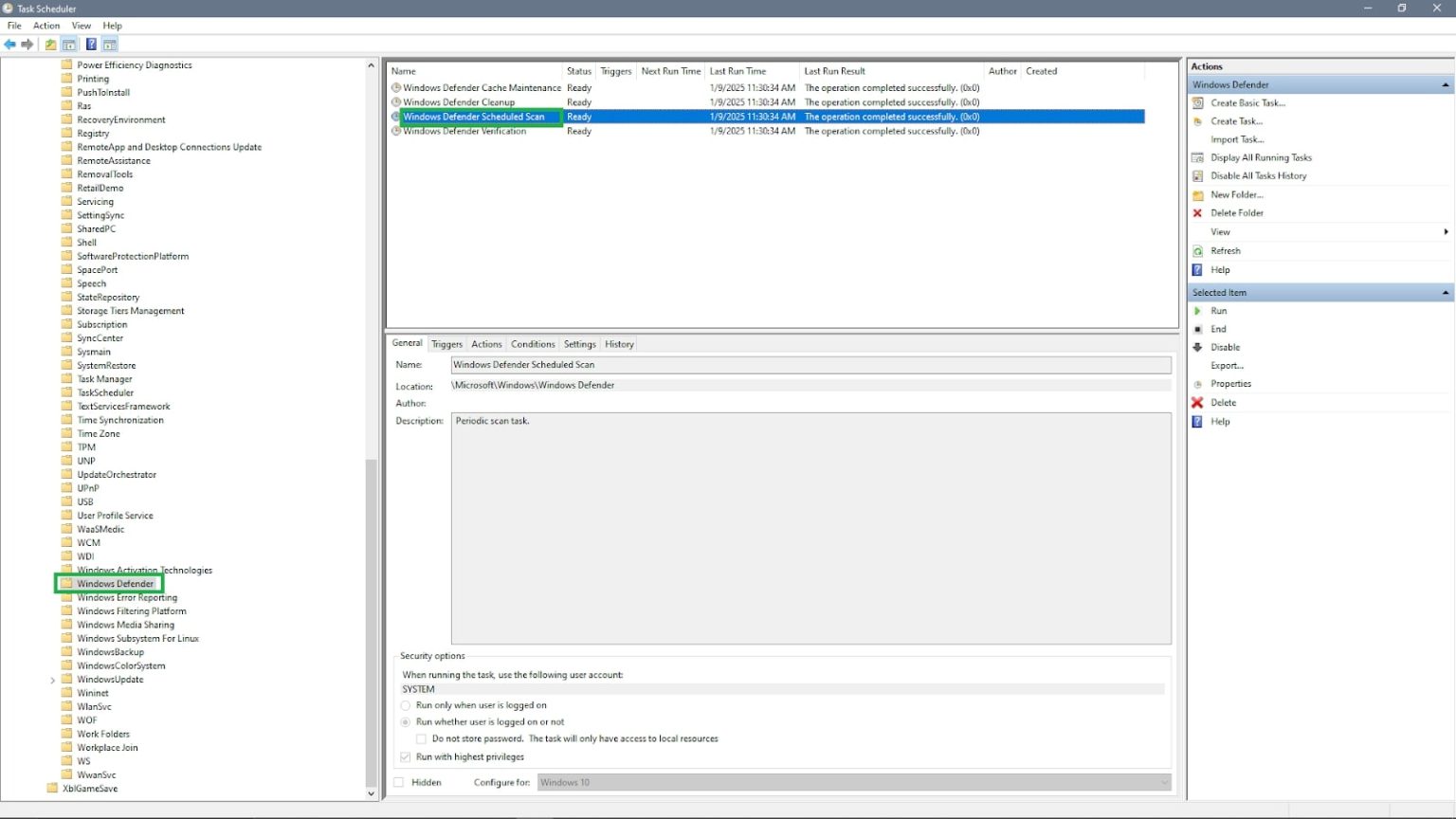Image resolution: width=1456 pixels, height=819 pixels.
Task: Click the Forward navigation arrow
Action: tap(27, 44)
